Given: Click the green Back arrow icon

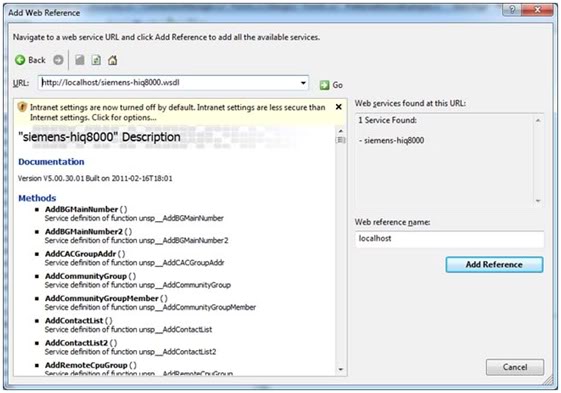Looking at the screenshot, I should pyautogui.click(x=20, y=60).
